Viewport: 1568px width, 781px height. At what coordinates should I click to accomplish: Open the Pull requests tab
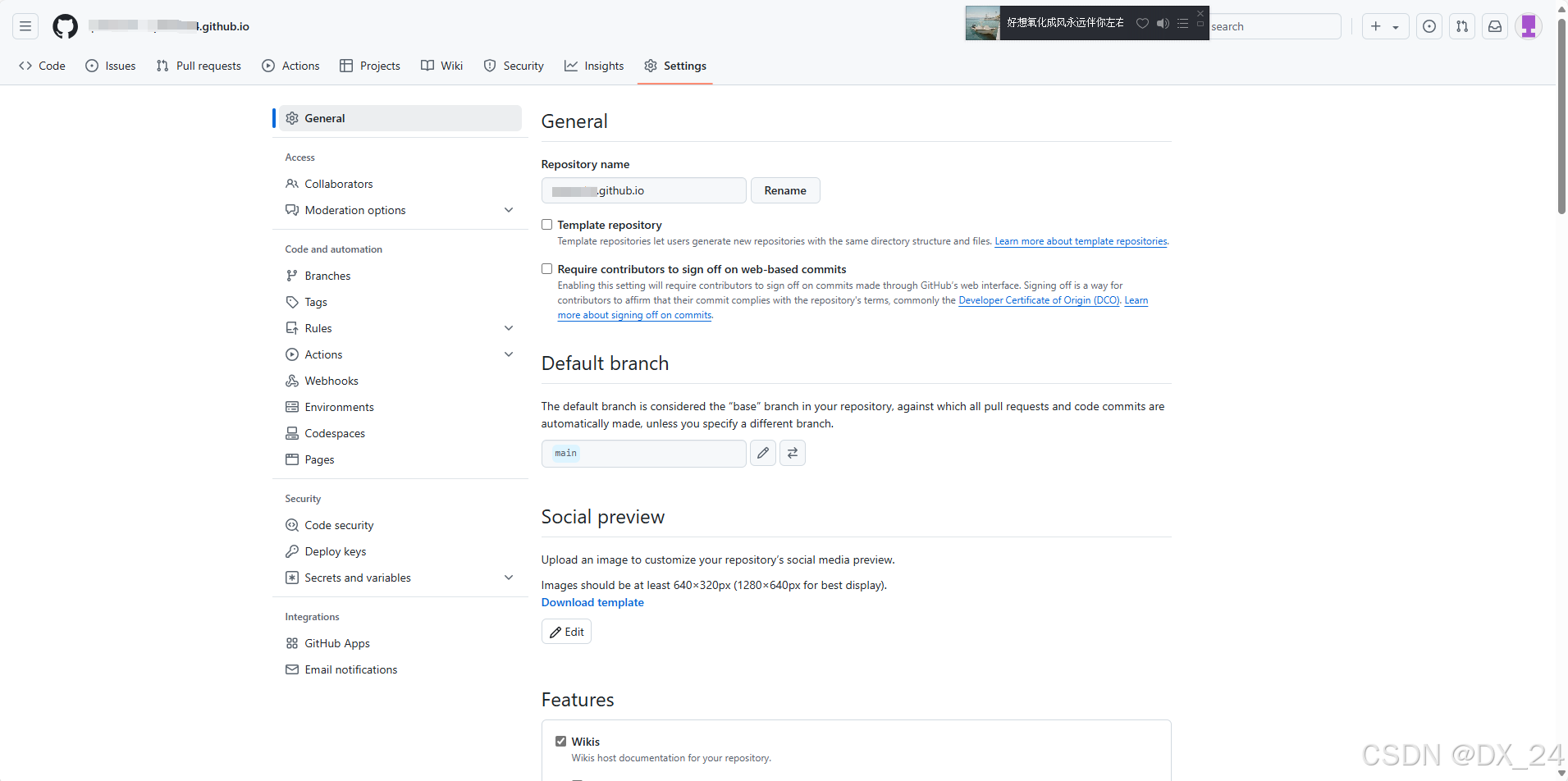[199, 66]
